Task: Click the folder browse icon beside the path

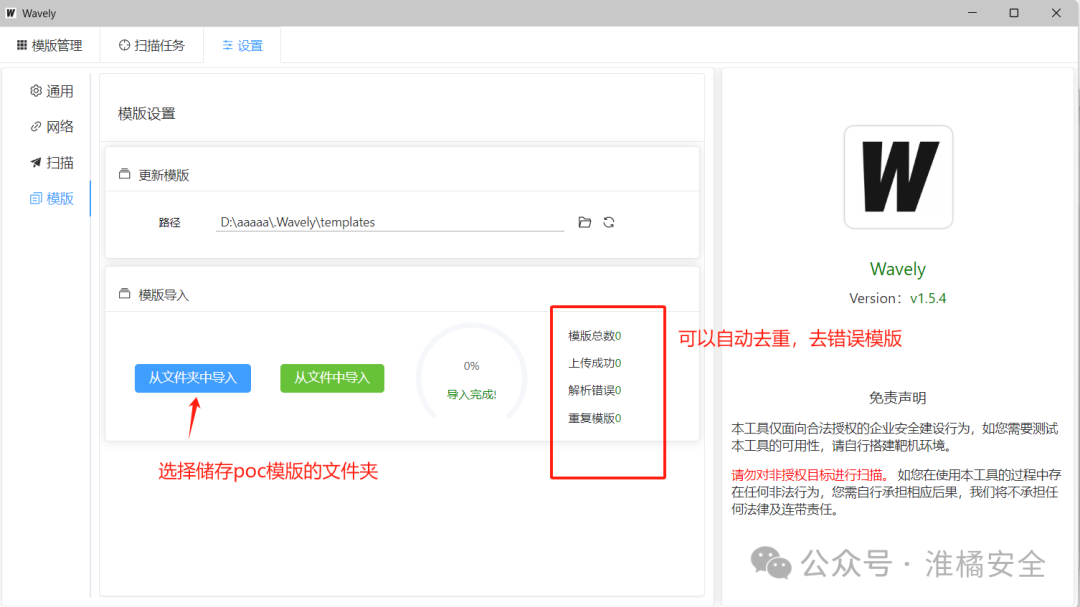Action: (585, 223)
